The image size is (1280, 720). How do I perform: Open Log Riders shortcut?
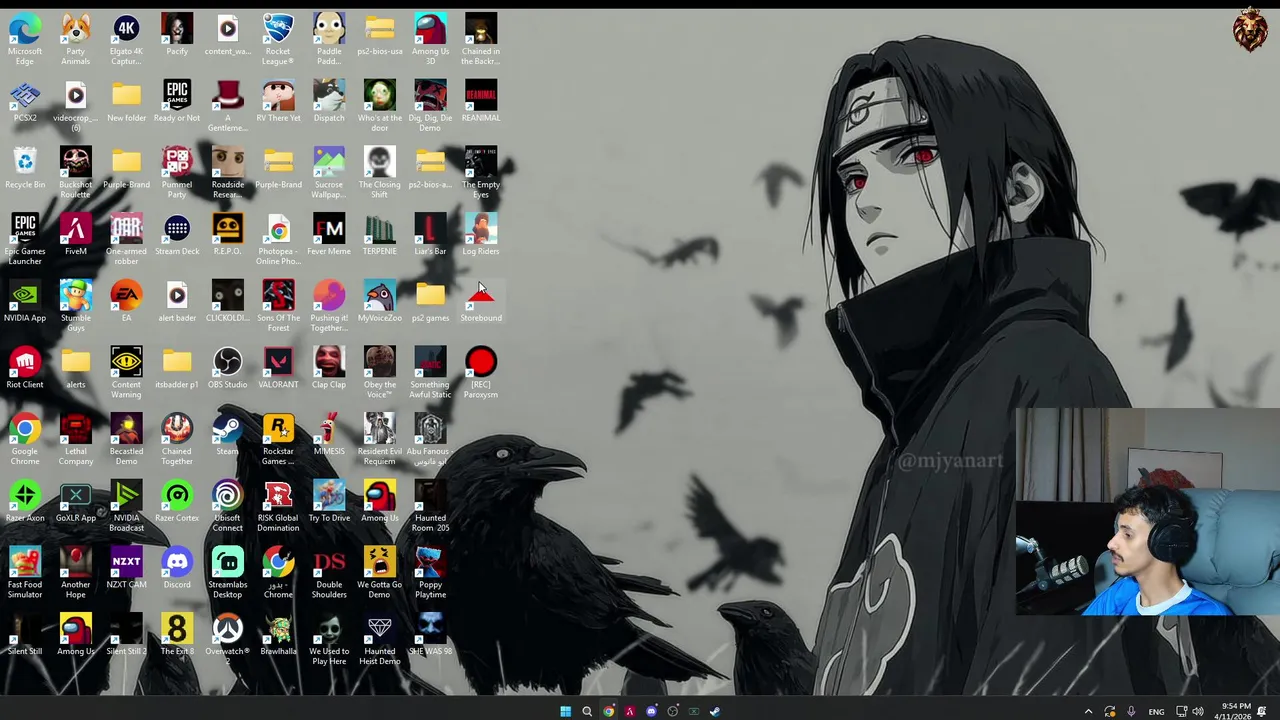point(481,235)
